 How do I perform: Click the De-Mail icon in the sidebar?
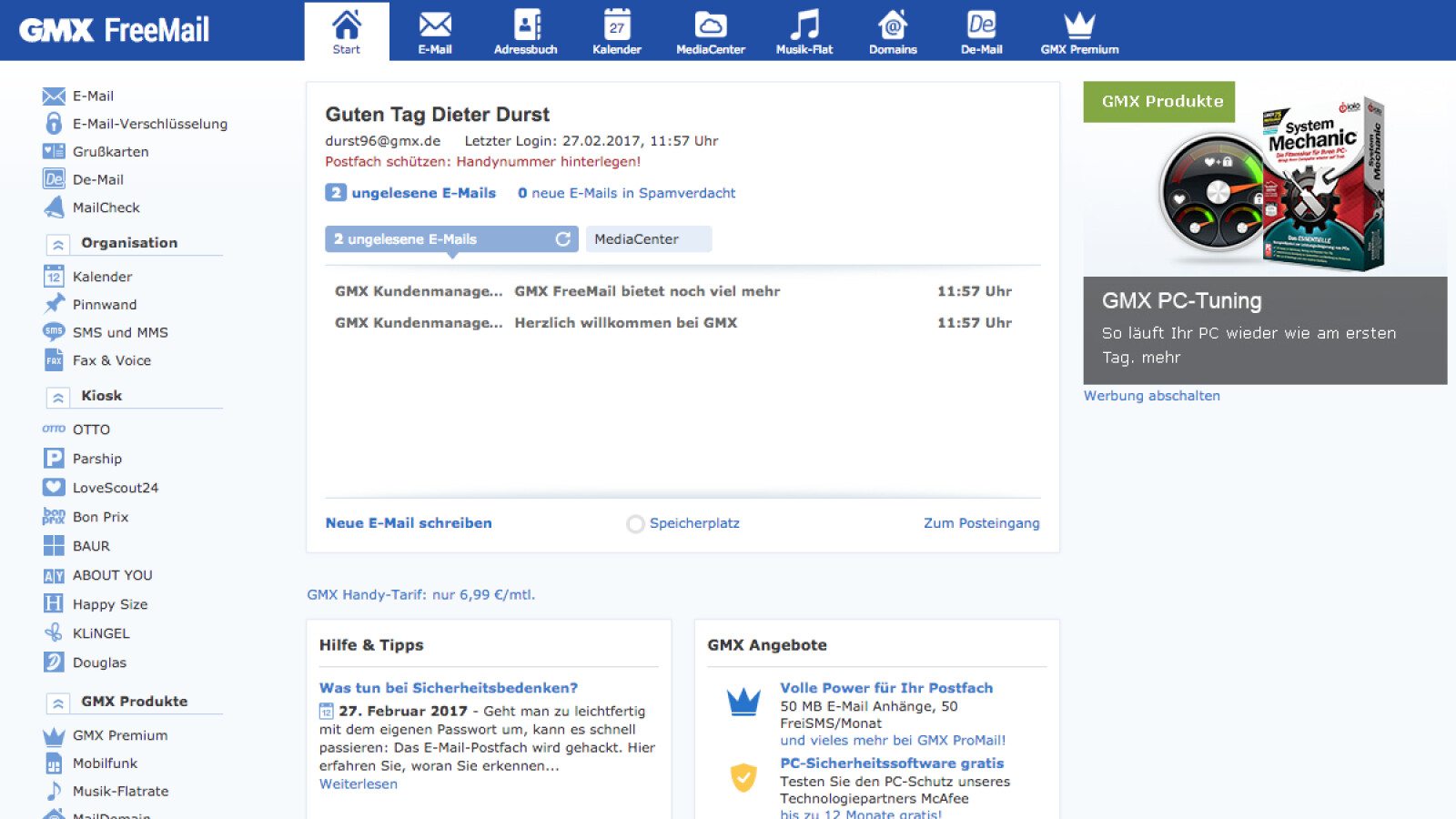(x=54, y=178)
